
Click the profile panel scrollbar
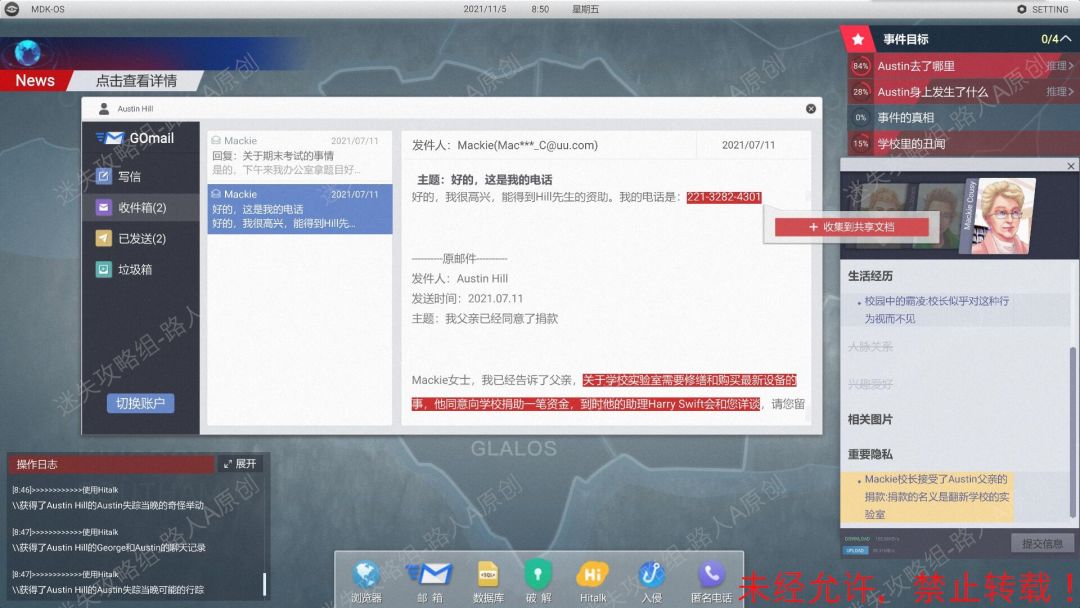1072,431
